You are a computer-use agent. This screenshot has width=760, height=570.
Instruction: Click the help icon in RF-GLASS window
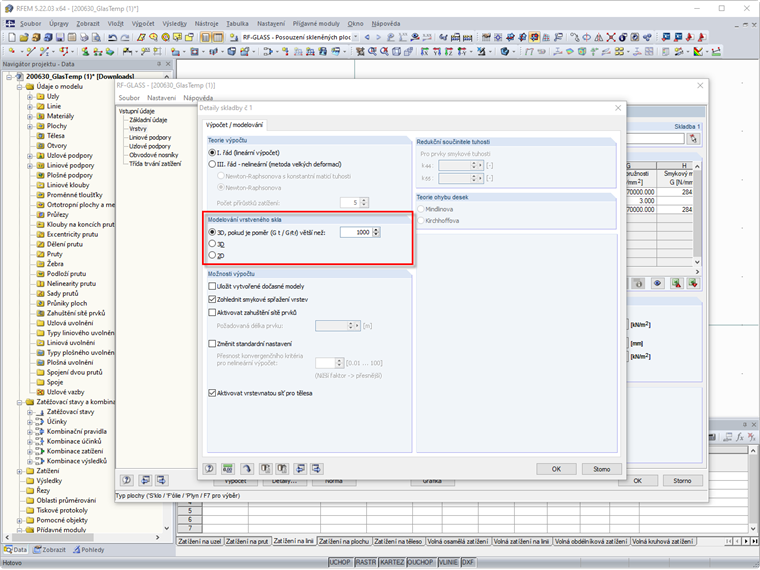click(x=127, y=480)
